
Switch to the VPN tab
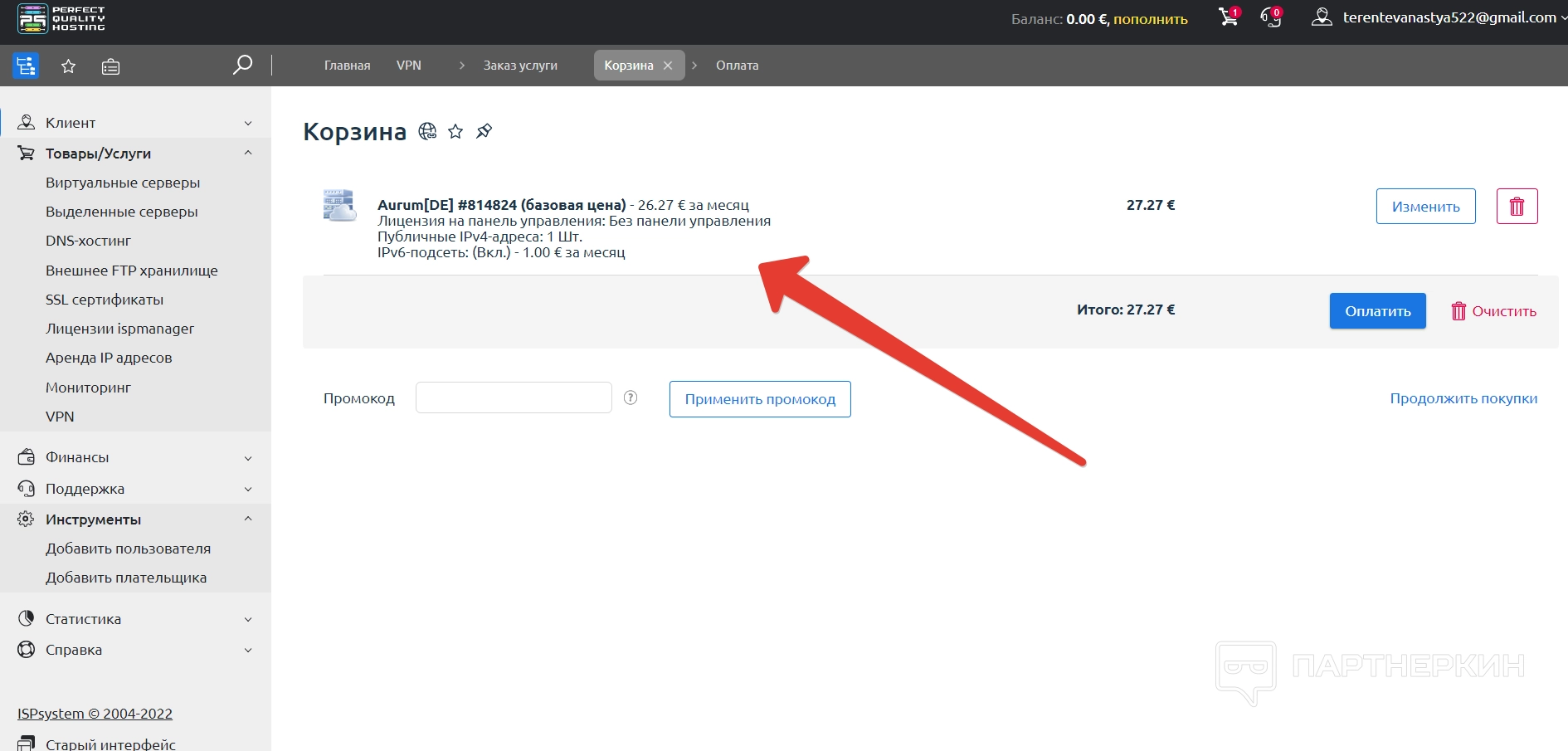[409, 66]
